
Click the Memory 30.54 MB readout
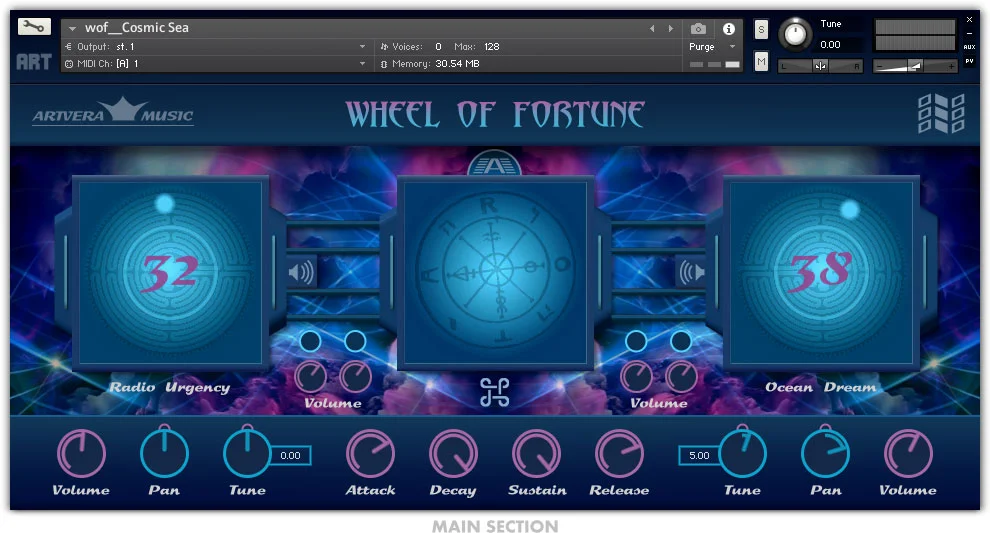457,64
